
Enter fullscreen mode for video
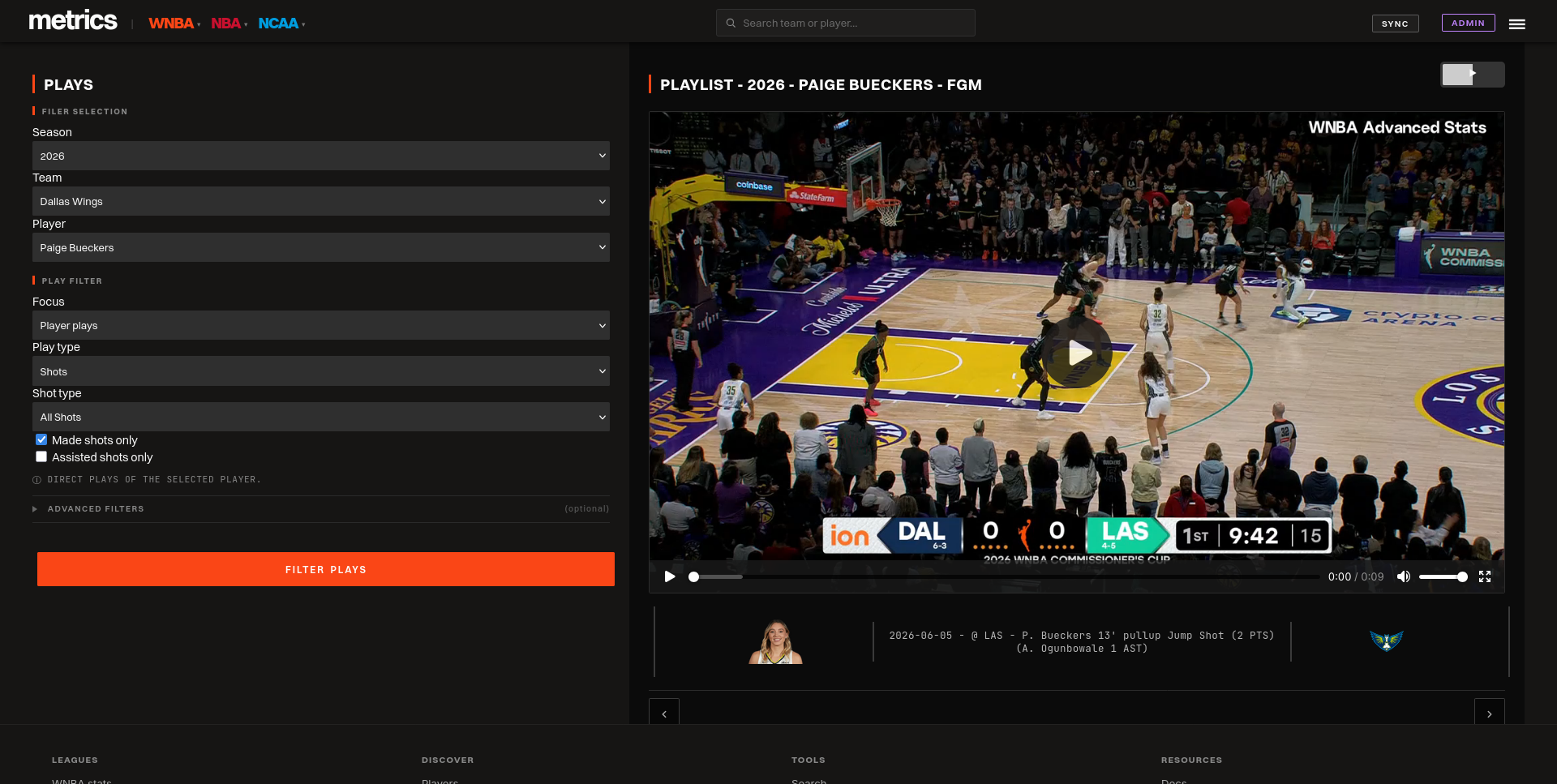[x=1485, y=576]
